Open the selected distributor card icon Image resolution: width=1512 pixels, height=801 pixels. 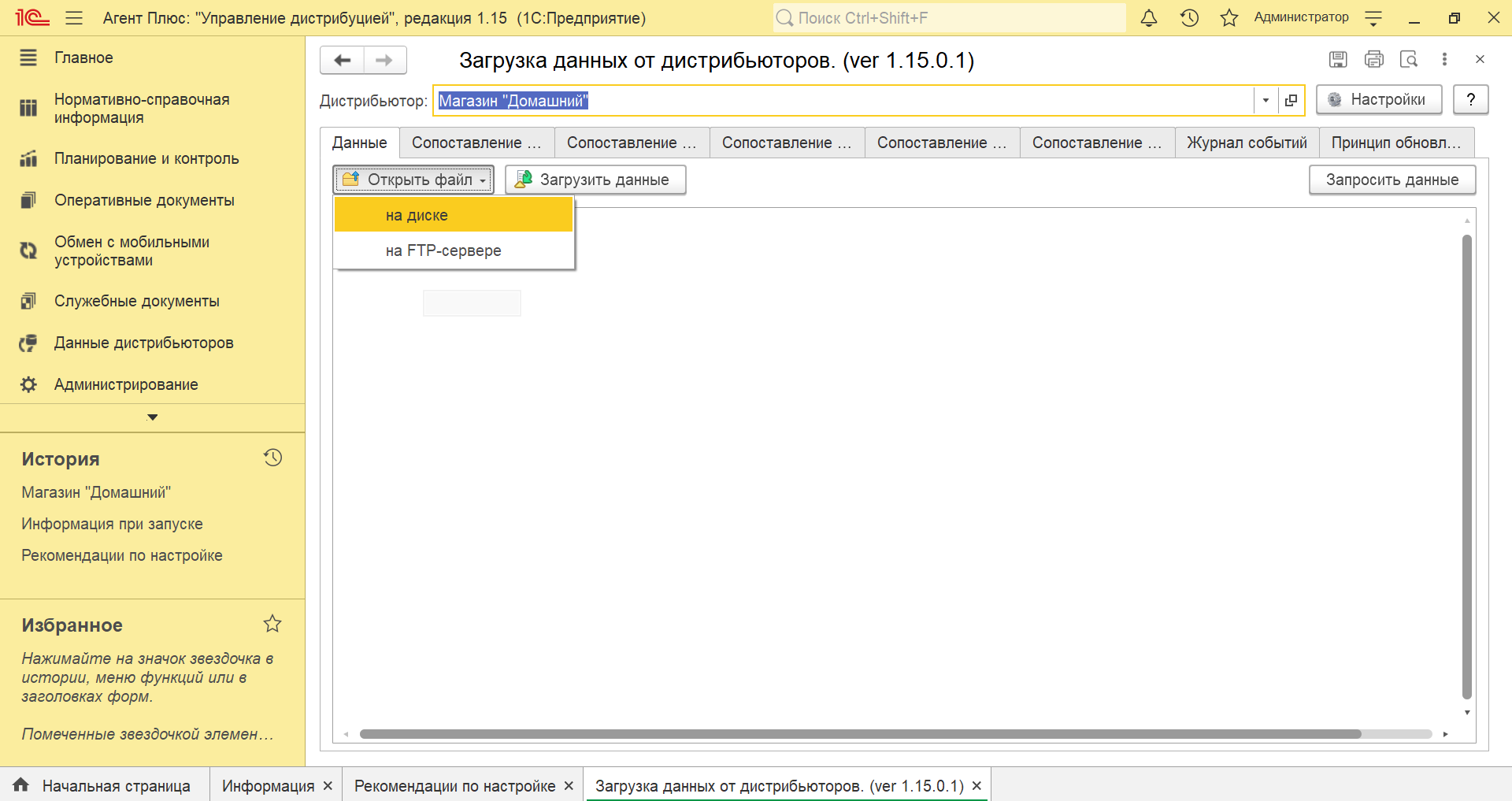click(1291, 101)
